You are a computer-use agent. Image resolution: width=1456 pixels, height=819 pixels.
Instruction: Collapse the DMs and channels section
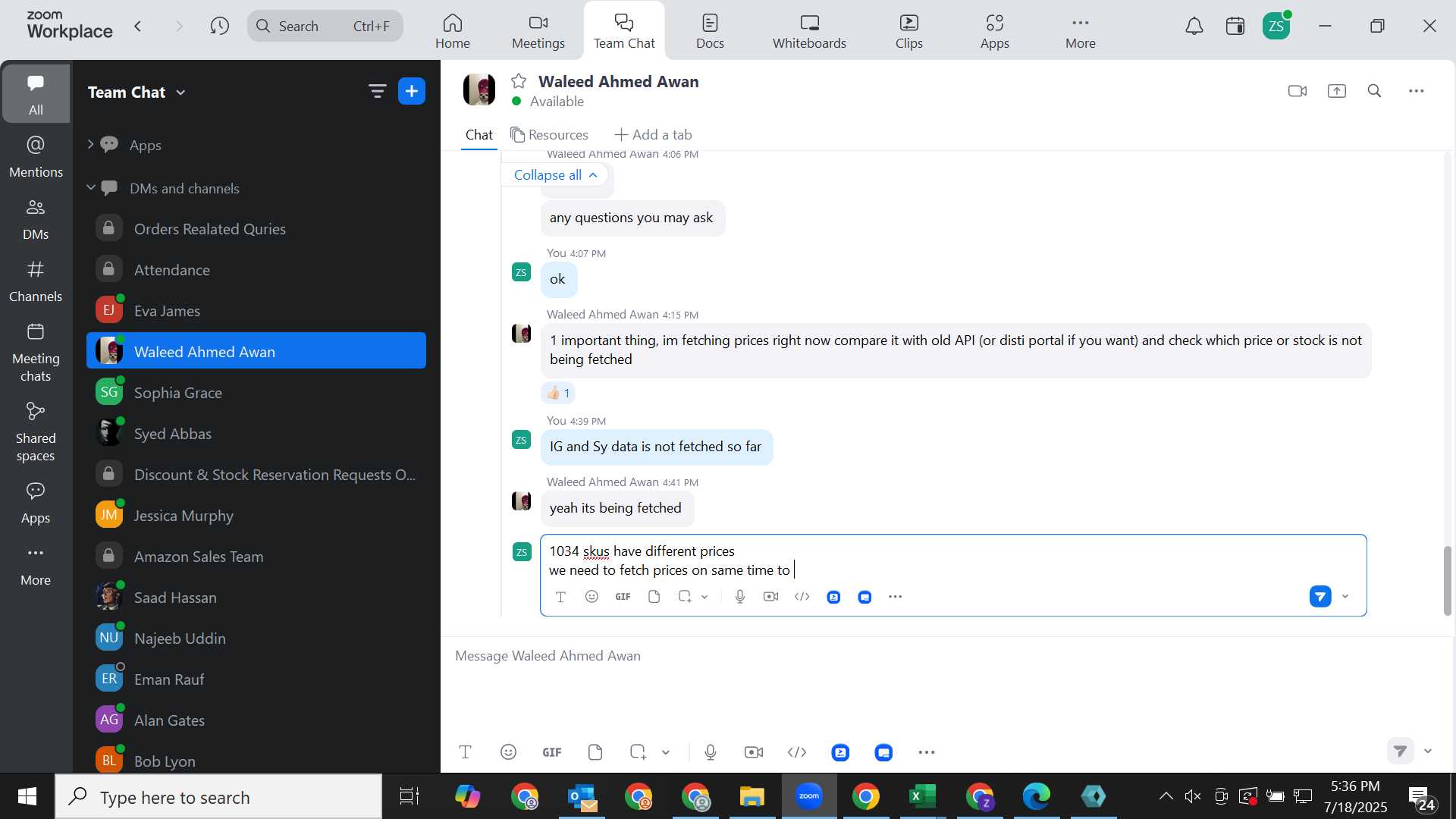(91, 187)
